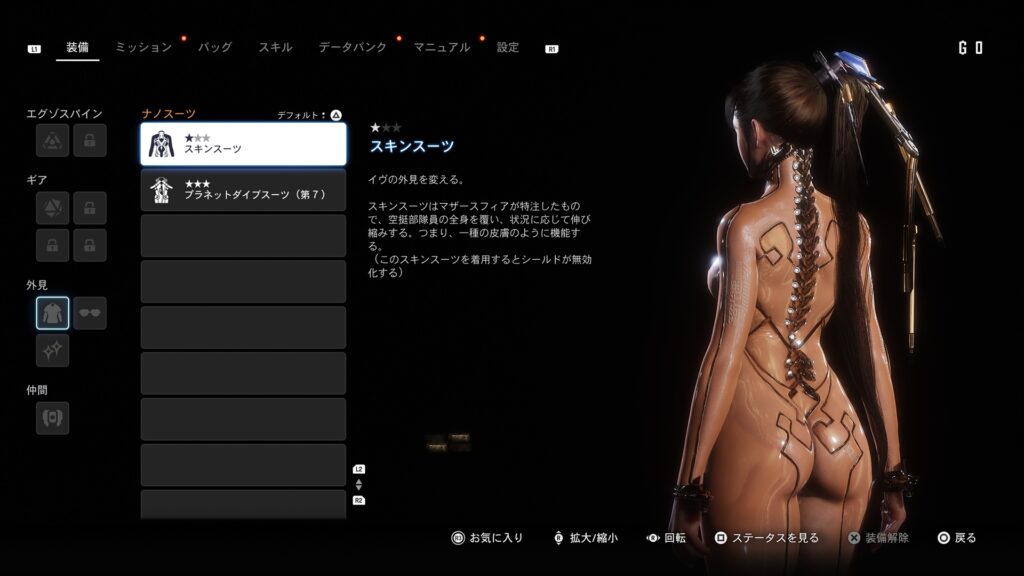Viewport: 1024px width, 576px height.
Task: Choose the プラネットダイブスーツ（第７） list row
Action: 244,190
